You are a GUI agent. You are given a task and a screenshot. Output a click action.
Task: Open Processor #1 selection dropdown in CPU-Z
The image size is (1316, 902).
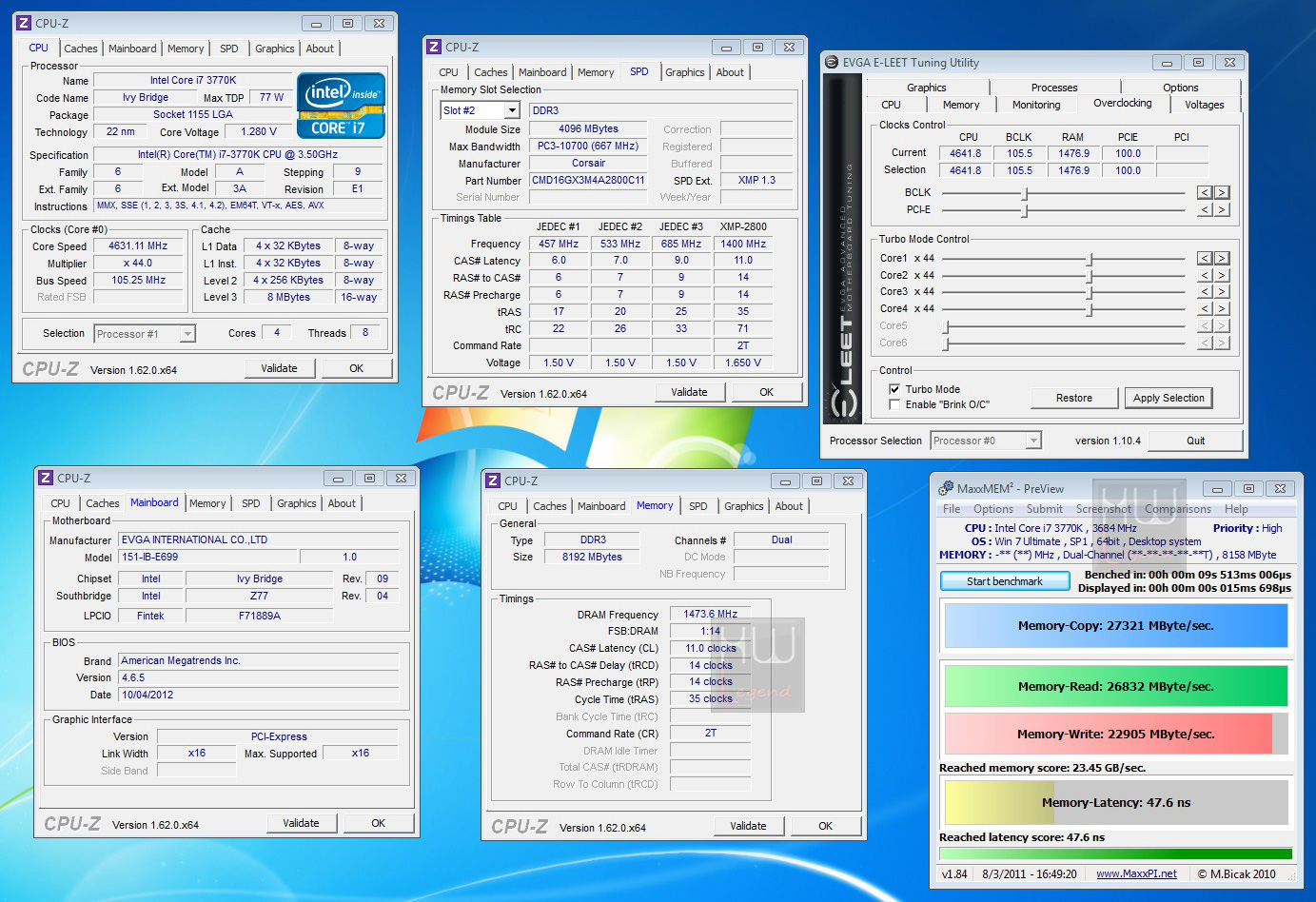coord(187,334)
